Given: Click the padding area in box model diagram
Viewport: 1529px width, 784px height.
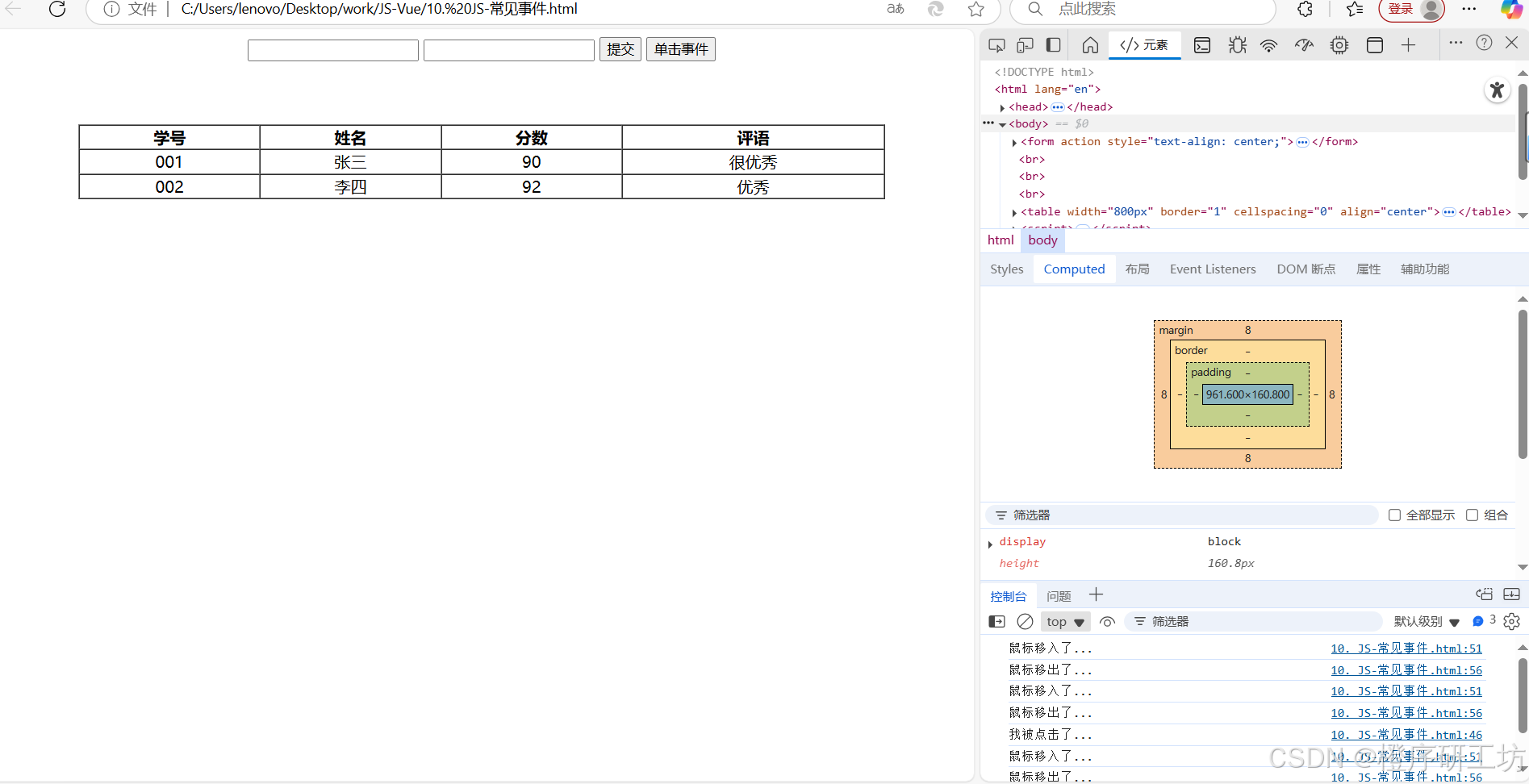Looking at the screenshot, I should click(1210, 372).
